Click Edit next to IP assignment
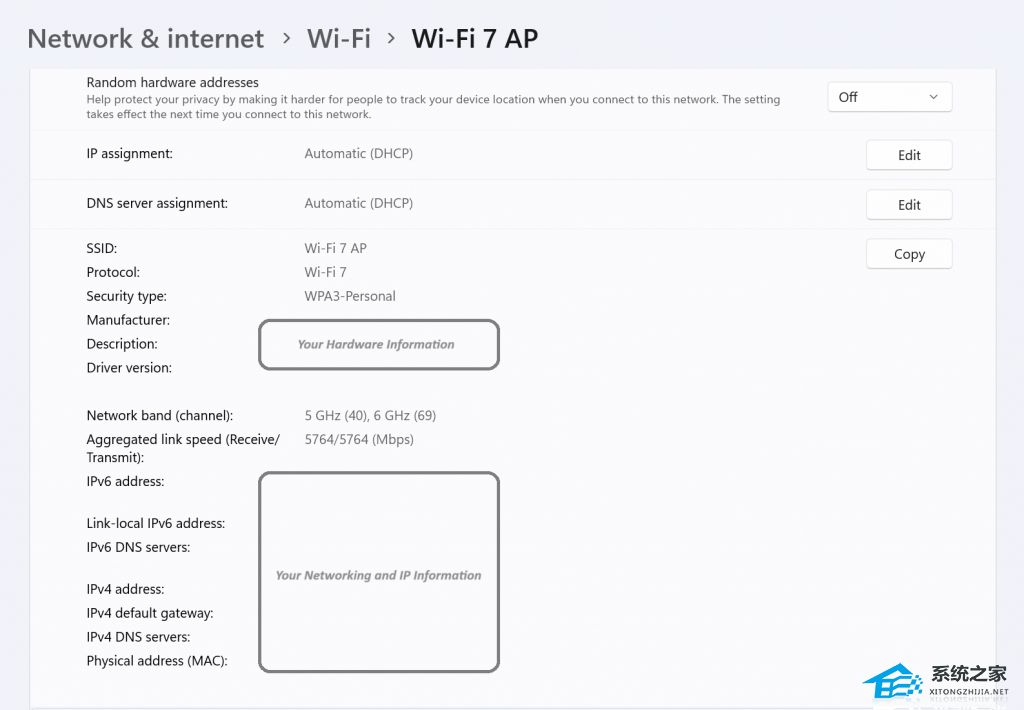Image resolution: width=1024 pixels, height=710 pixels. tap(909, 155)
